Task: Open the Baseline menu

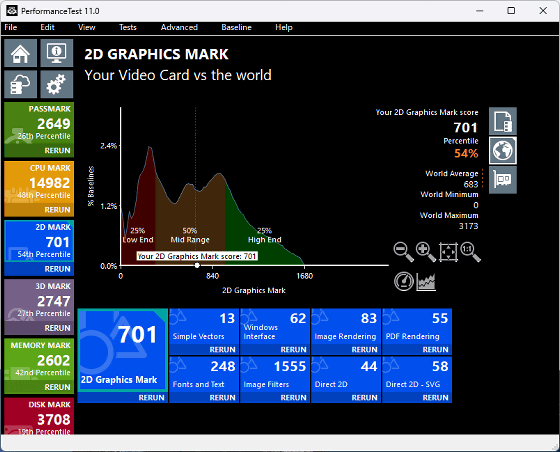Action: click(x=236, y=27)
